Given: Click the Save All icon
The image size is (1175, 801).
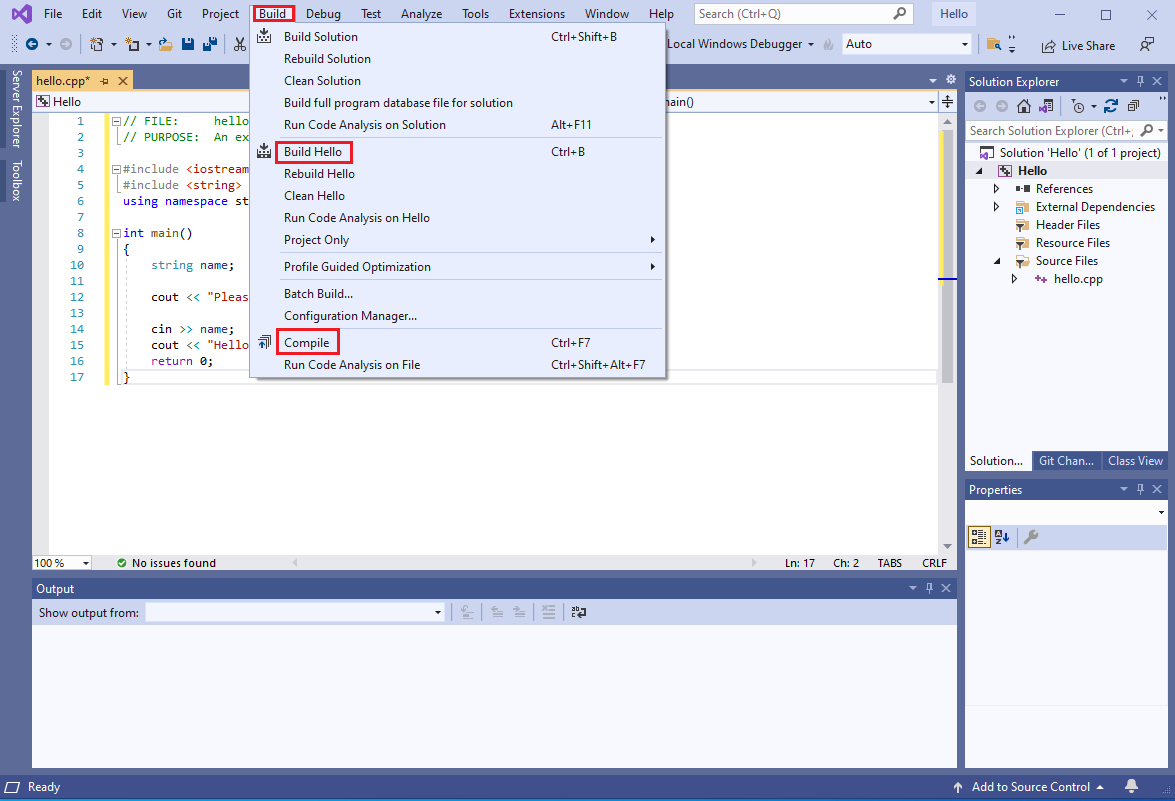Looking at the screenshot, I should [210, 44].
